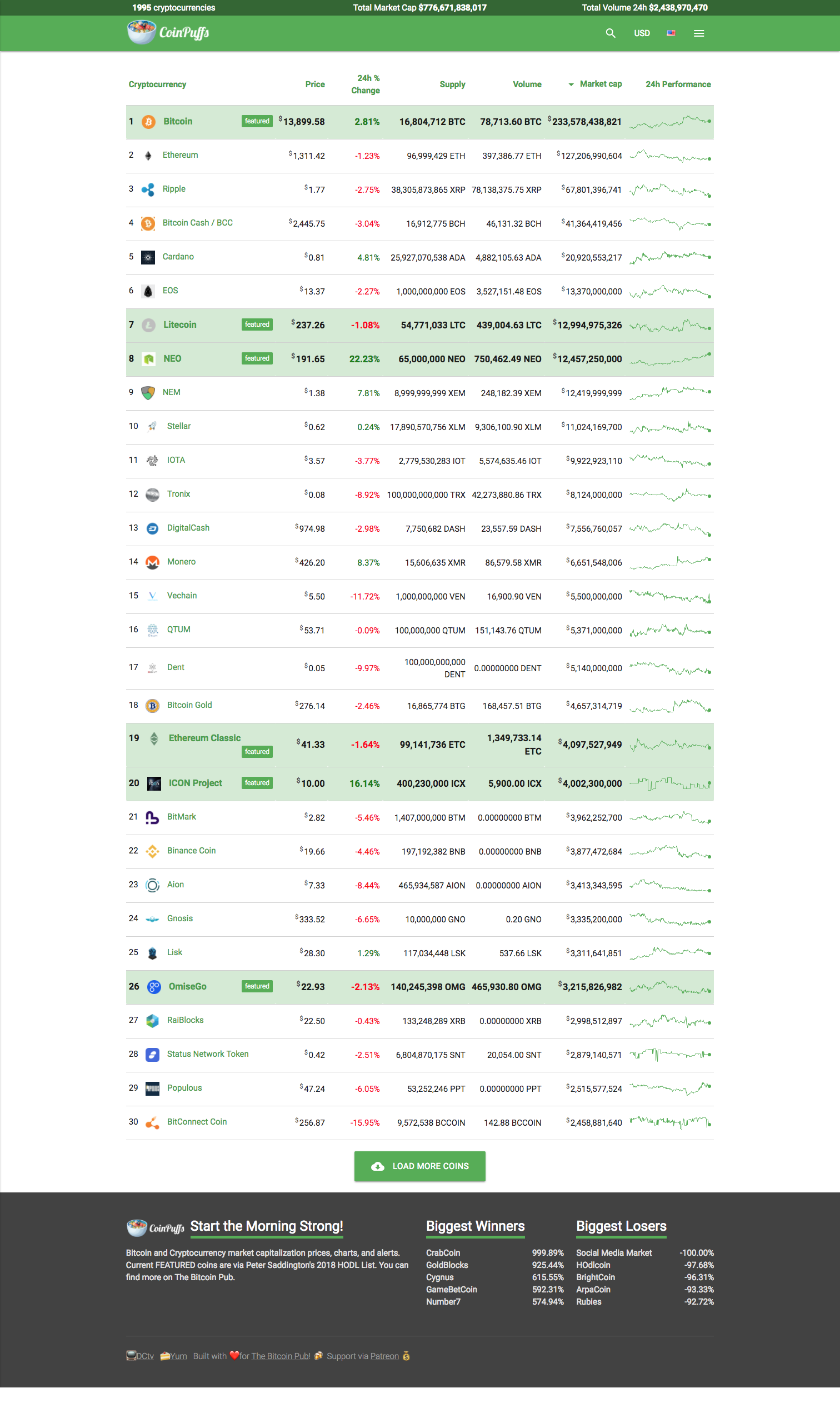Viewport: 840px width, 1413px height.
Task: Click the Vechain V icon
Action: [152, 596]
